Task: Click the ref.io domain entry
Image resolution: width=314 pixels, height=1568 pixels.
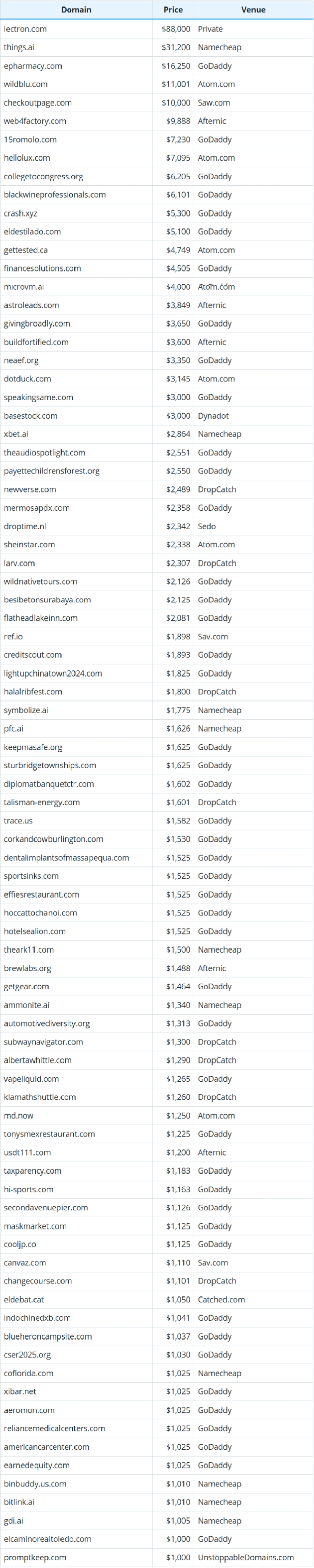Action: (x=13, y=637)
